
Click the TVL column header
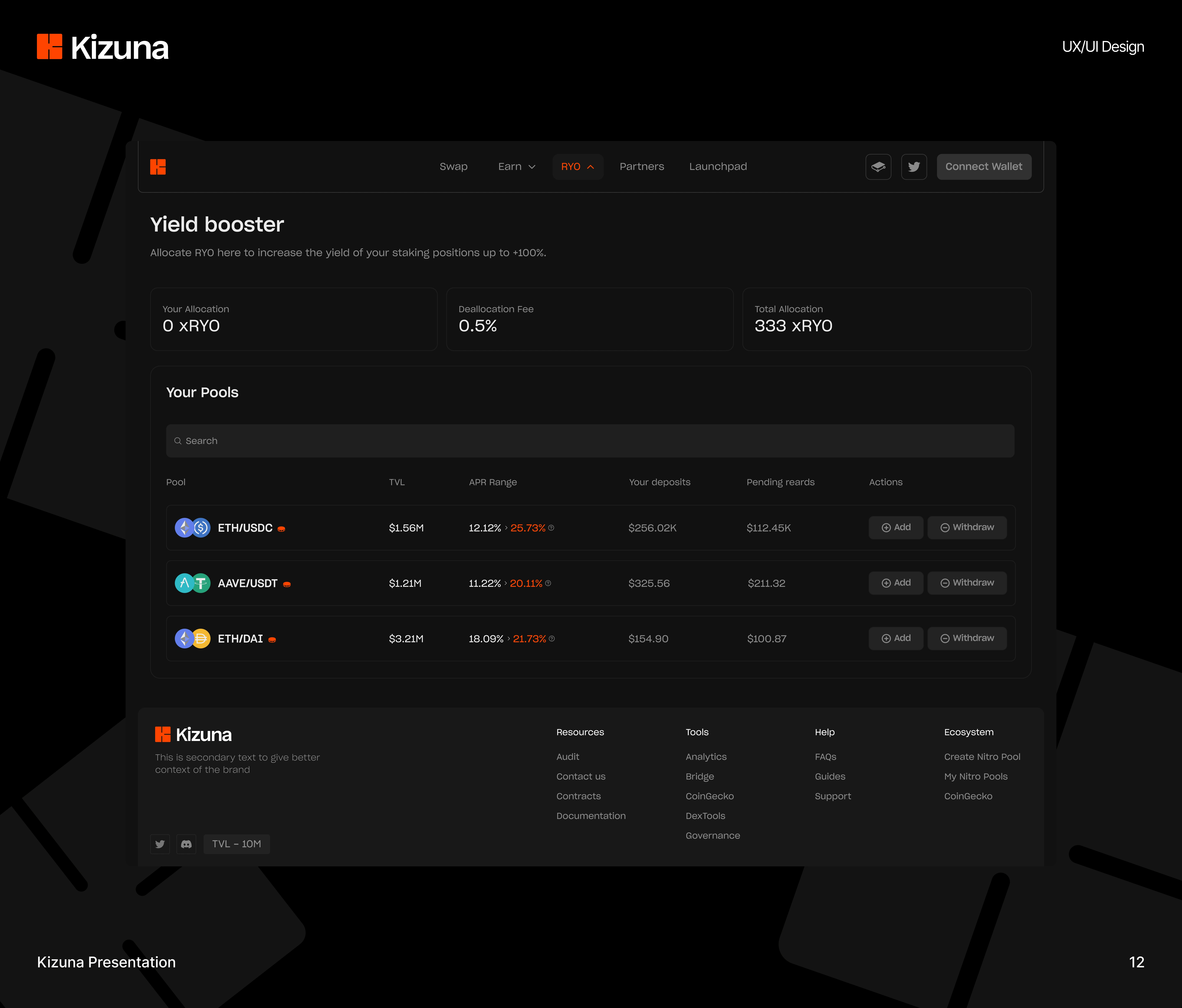tap(397, 482)
